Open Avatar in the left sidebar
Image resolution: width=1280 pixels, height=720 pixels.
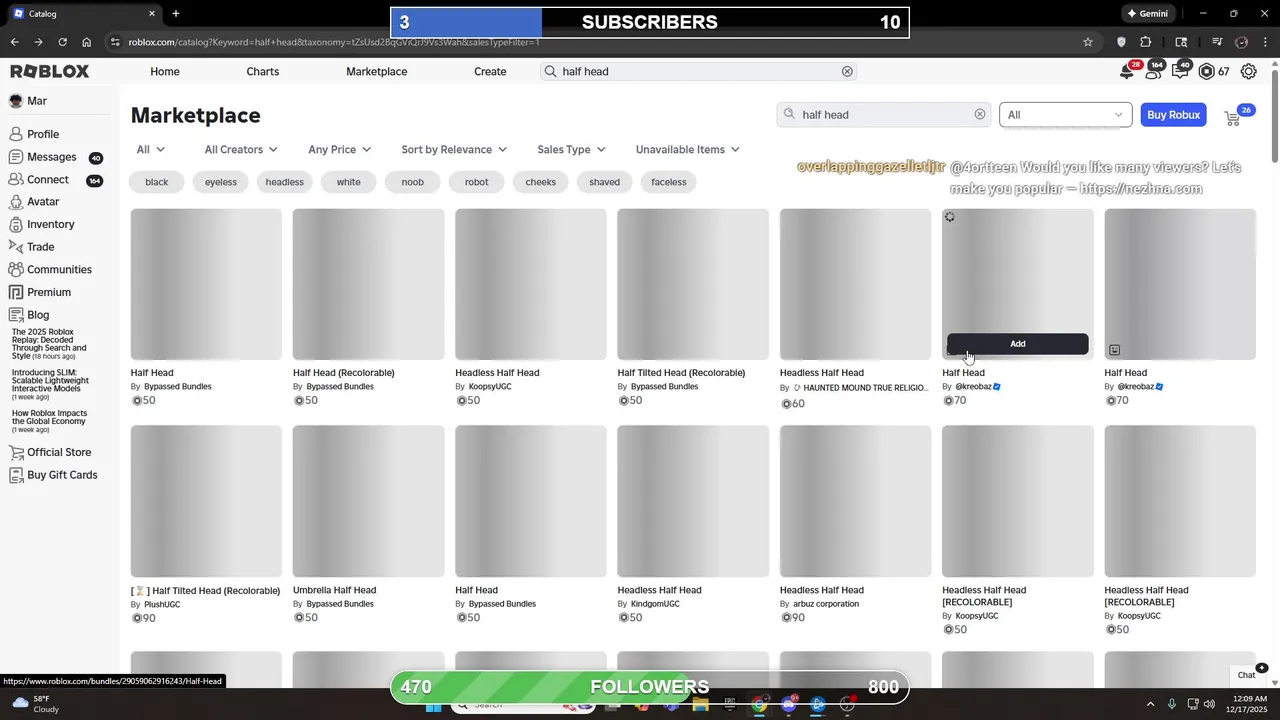pos(43,202)
